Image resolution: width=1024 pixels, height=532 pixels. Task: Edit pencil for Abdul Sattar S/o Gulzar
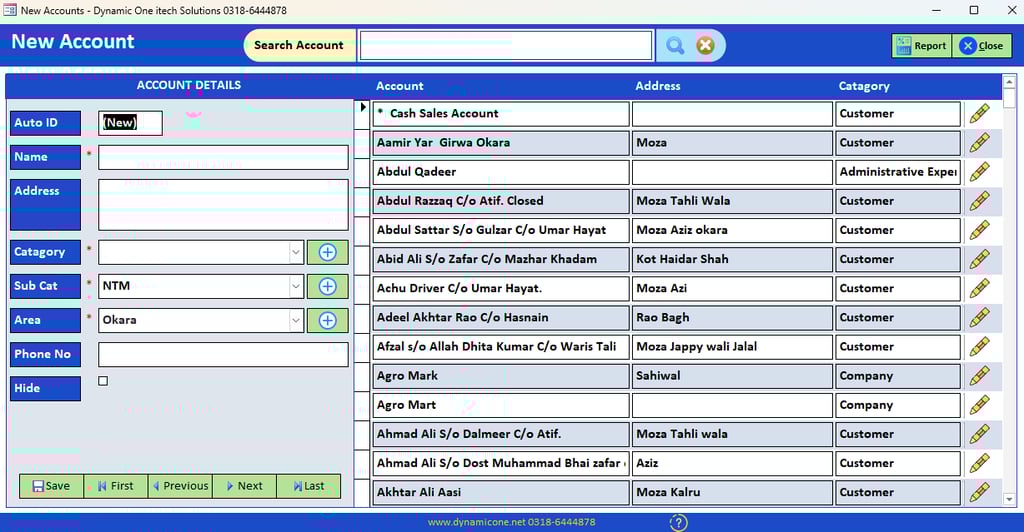(x=980, y=230)
